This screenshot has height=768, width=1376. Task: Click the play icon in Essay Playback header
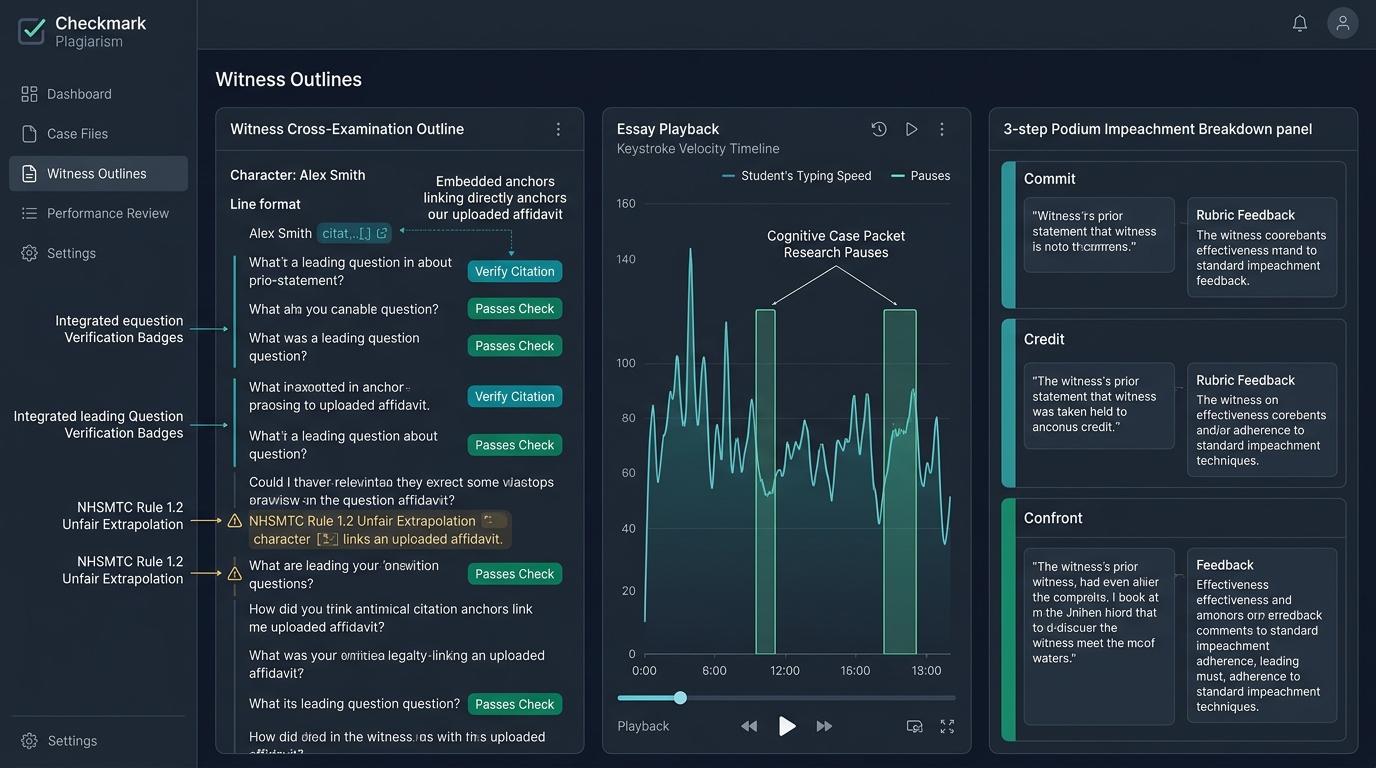911,129
